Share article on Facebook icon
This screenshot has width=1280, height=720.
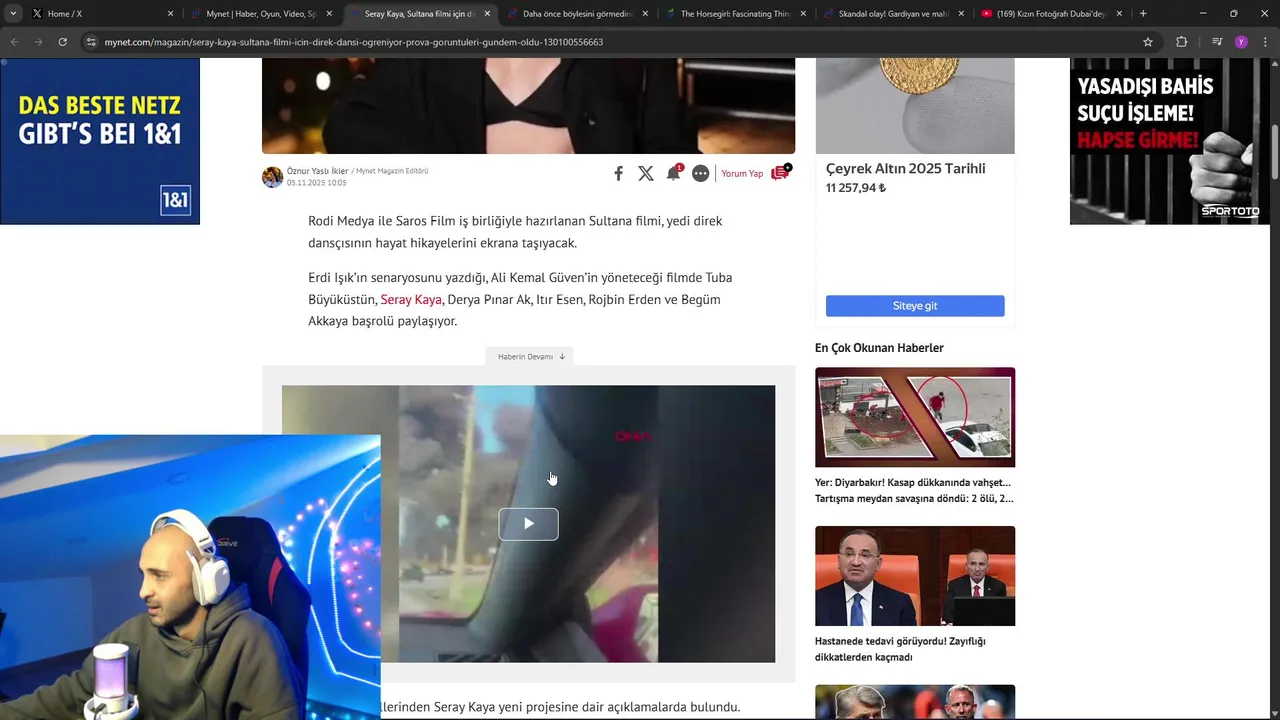click(618, 174)
